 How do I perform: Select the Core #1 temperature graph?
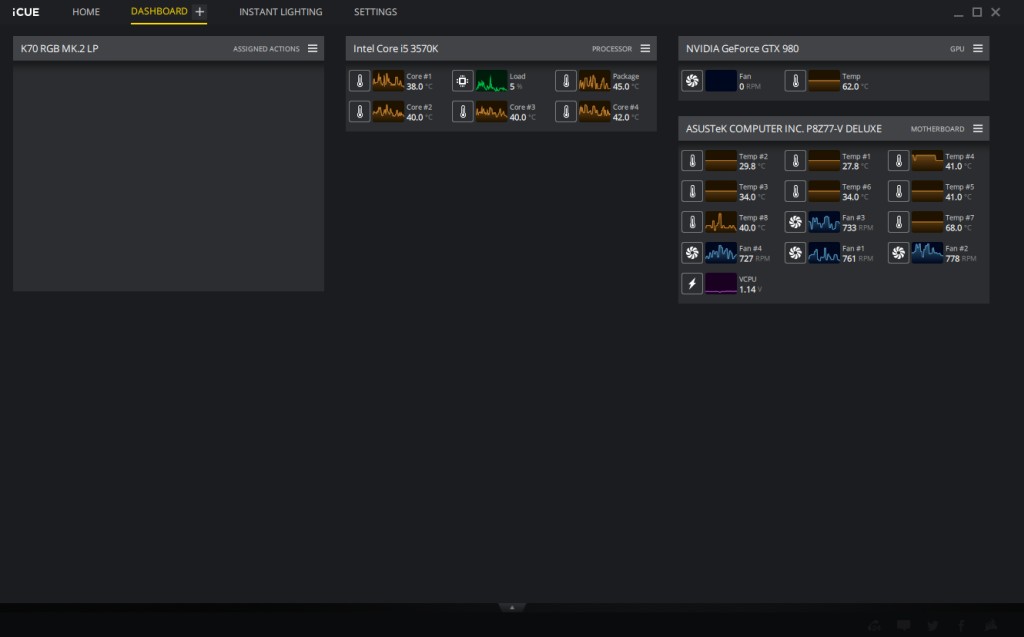pos(388,81)
